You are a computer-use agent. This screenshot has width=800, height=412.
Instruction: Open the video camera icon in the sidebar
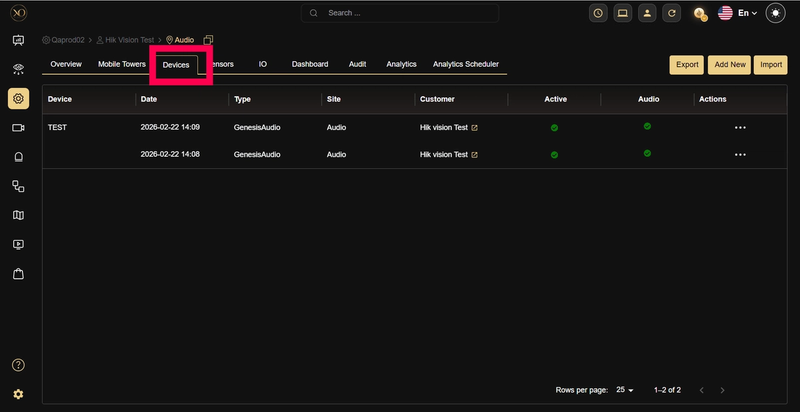[18, 128]
